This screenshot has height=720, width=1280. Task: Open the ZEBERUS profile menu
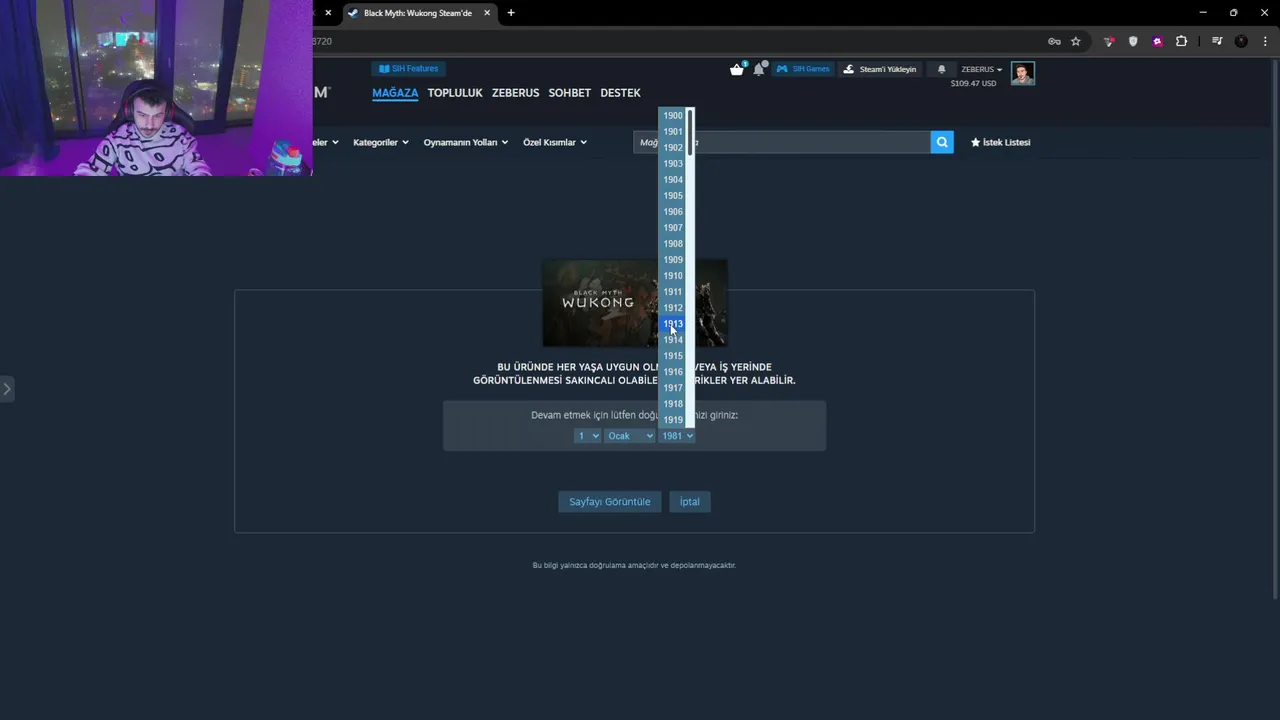pyautogui.click(x=515, y=93)
